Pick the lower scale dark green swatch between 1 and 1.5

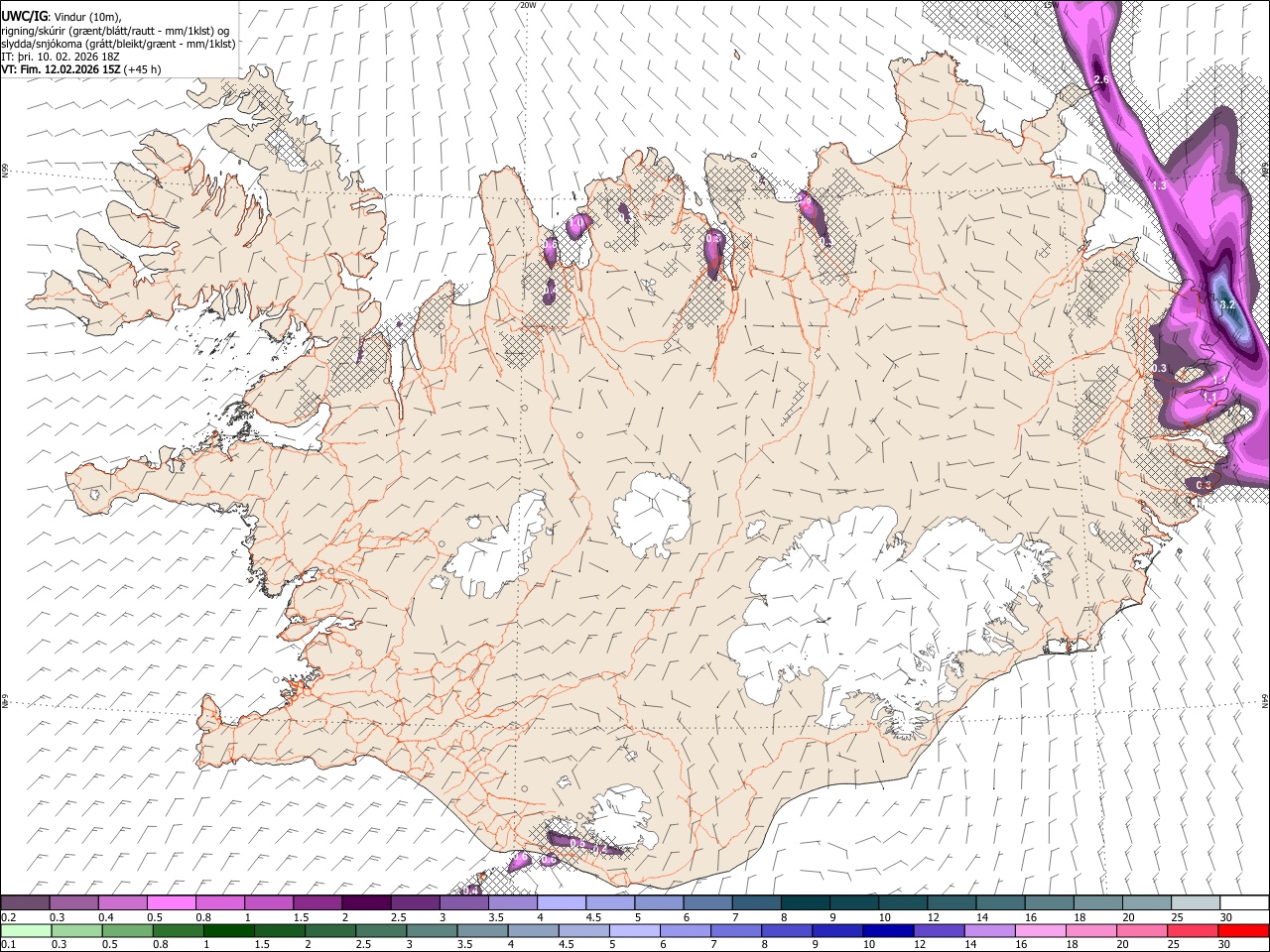coord(228,930)
